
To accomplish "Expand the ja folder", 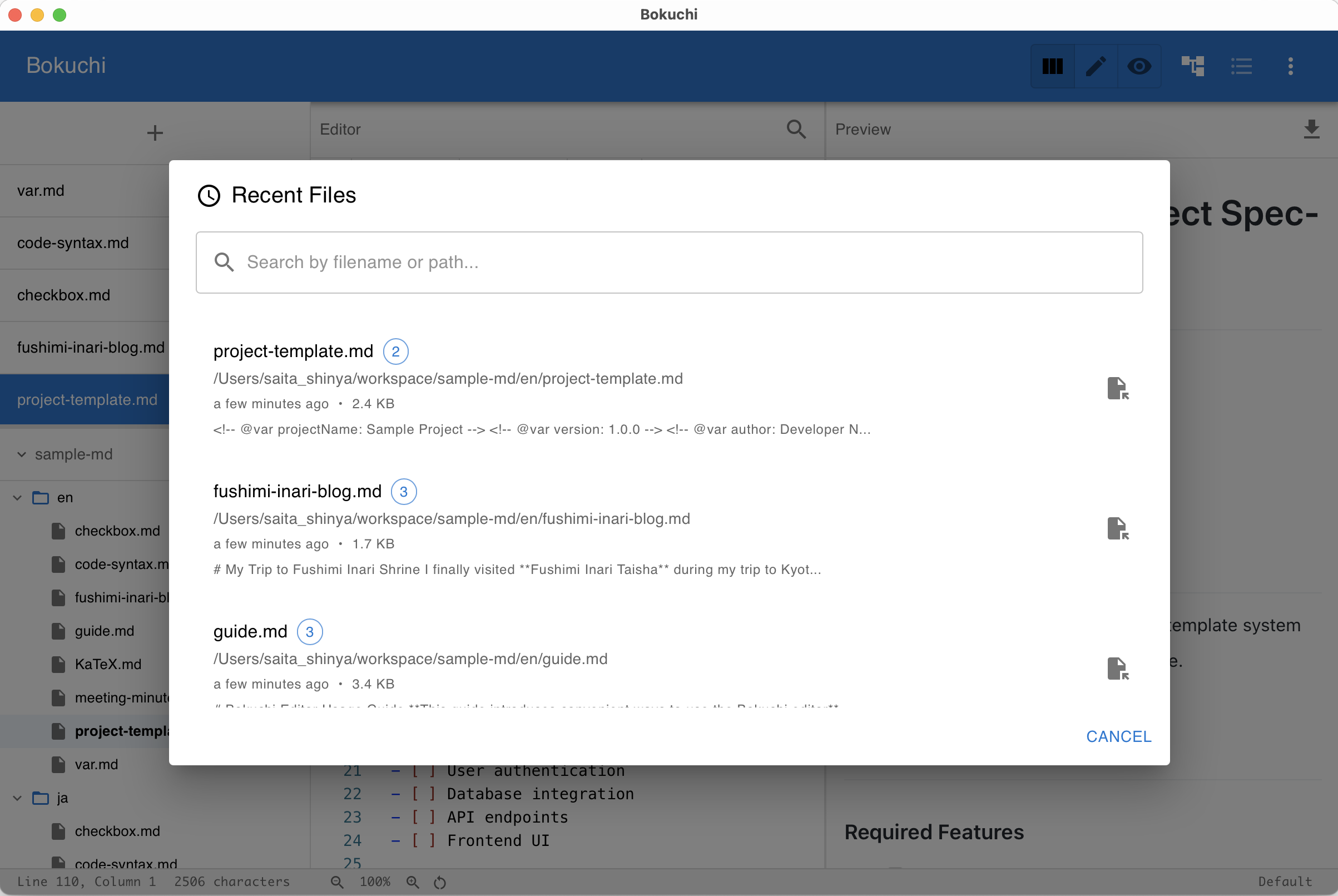I will (17, 798).
